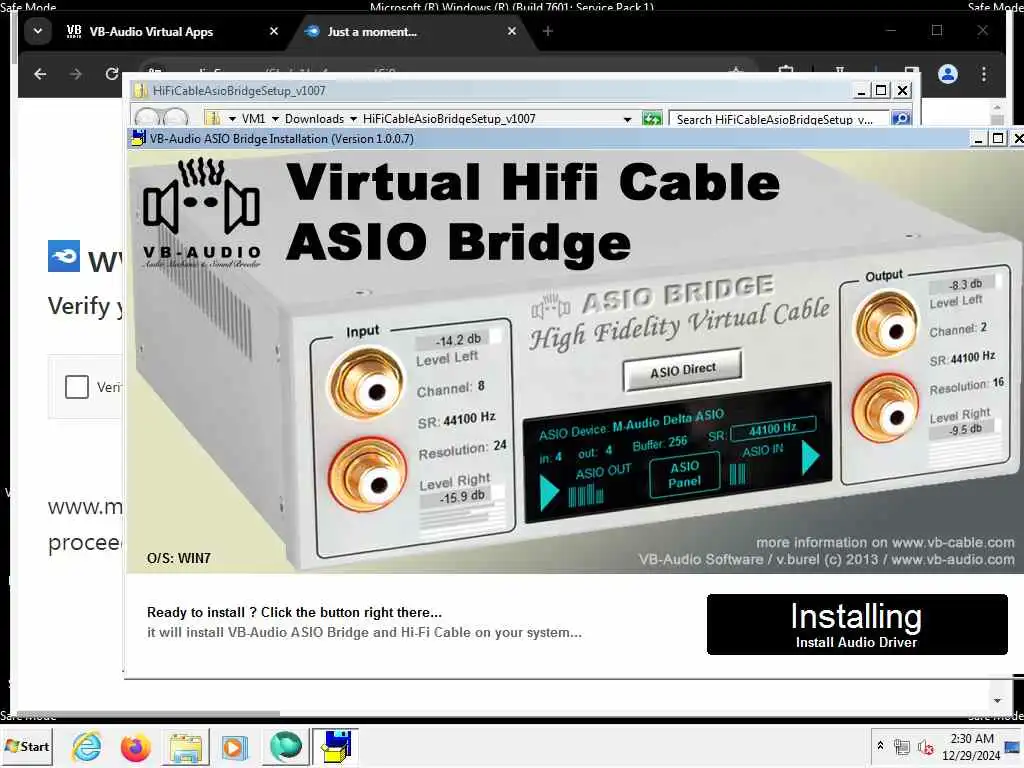Viewport: 1024px width, 768px height.
Task: Click the browser horizontal scrollbar thumb
Action: pos(149,714)
